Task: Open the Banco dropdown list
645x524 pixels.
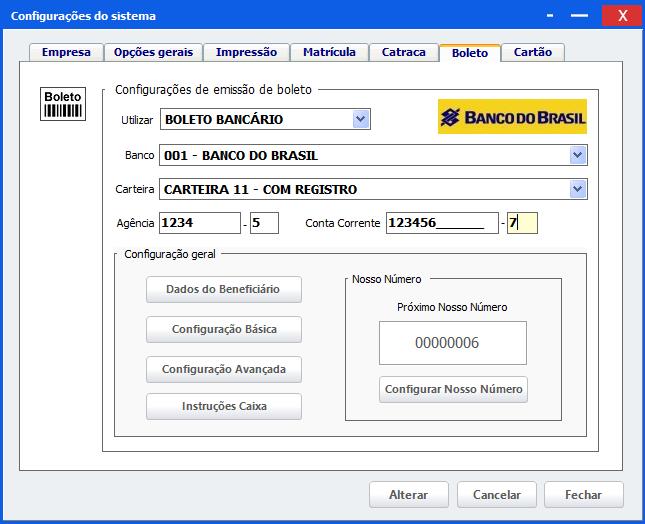Action: click(578, 155)
